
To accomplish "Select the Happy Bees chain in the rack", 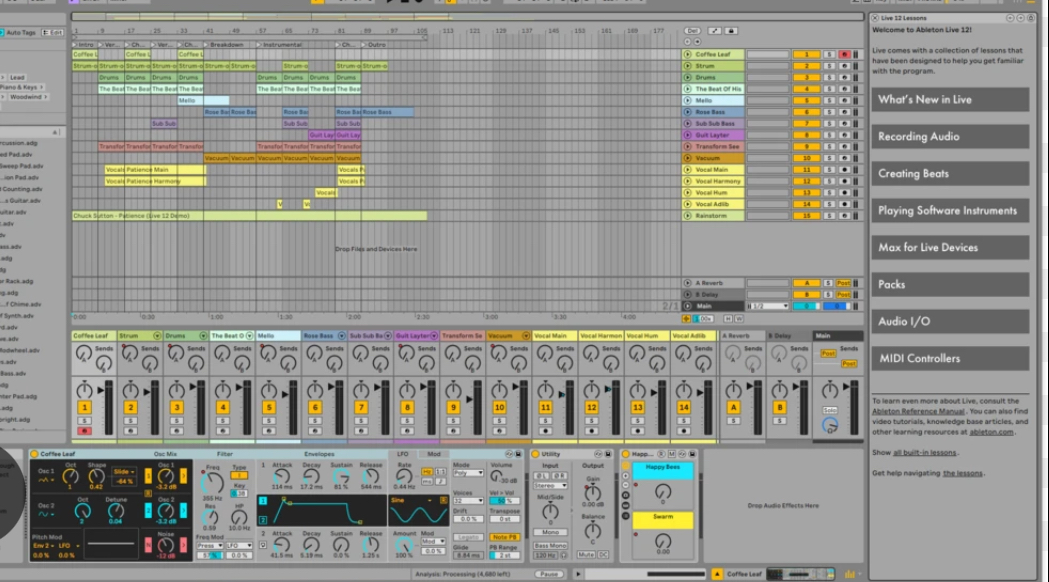I will point(662,470).
